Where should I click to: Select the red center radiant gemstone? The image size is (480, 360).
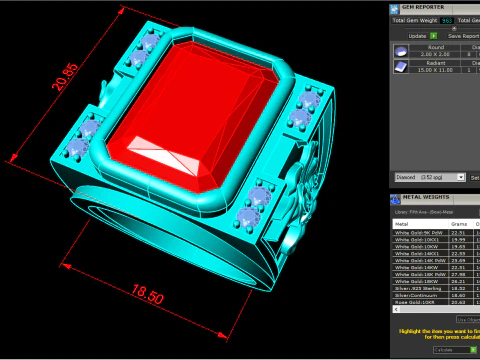point(193,117)
